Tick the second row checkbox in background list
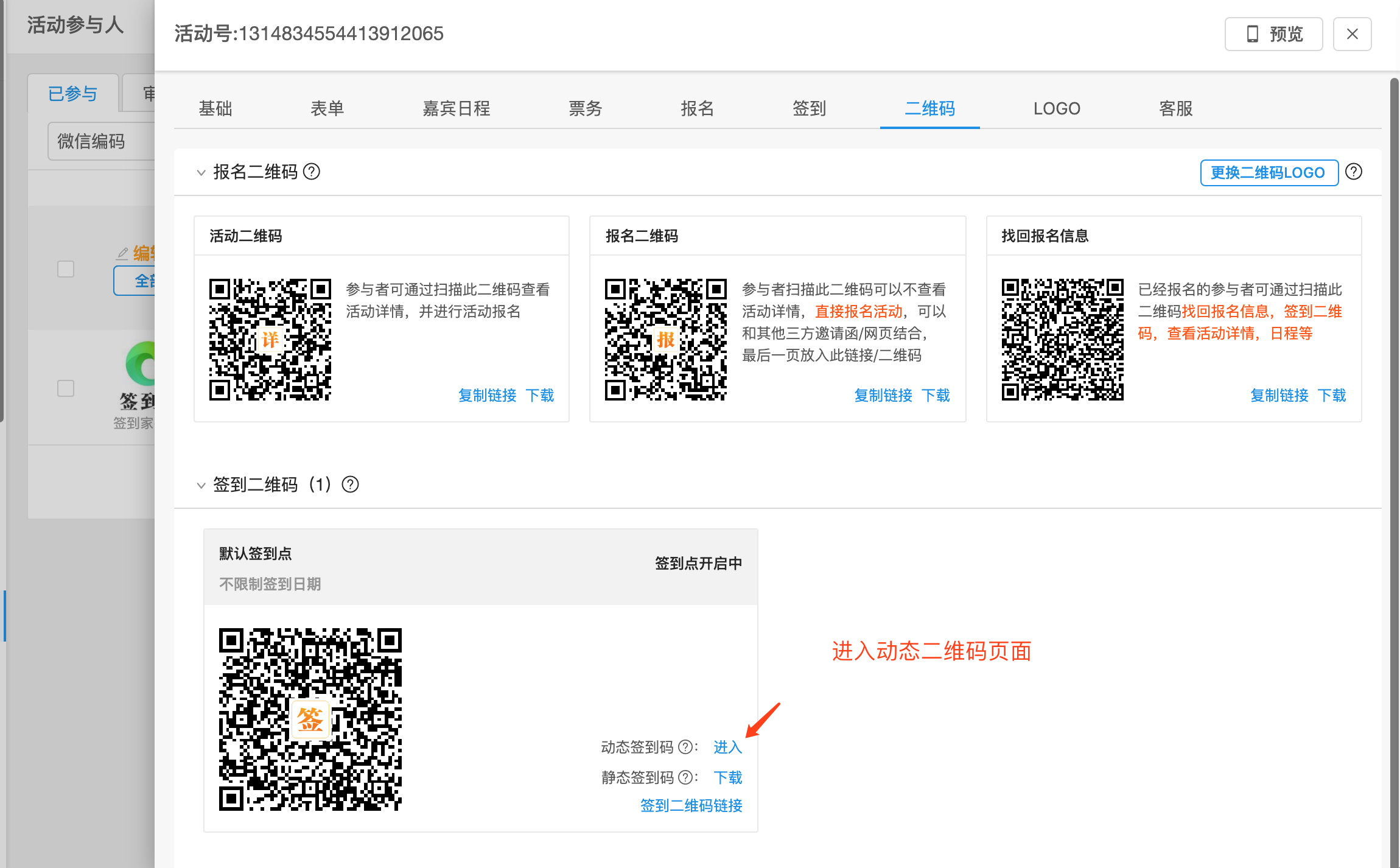The height and width of the screenshot is (868, 1400). 66,388
